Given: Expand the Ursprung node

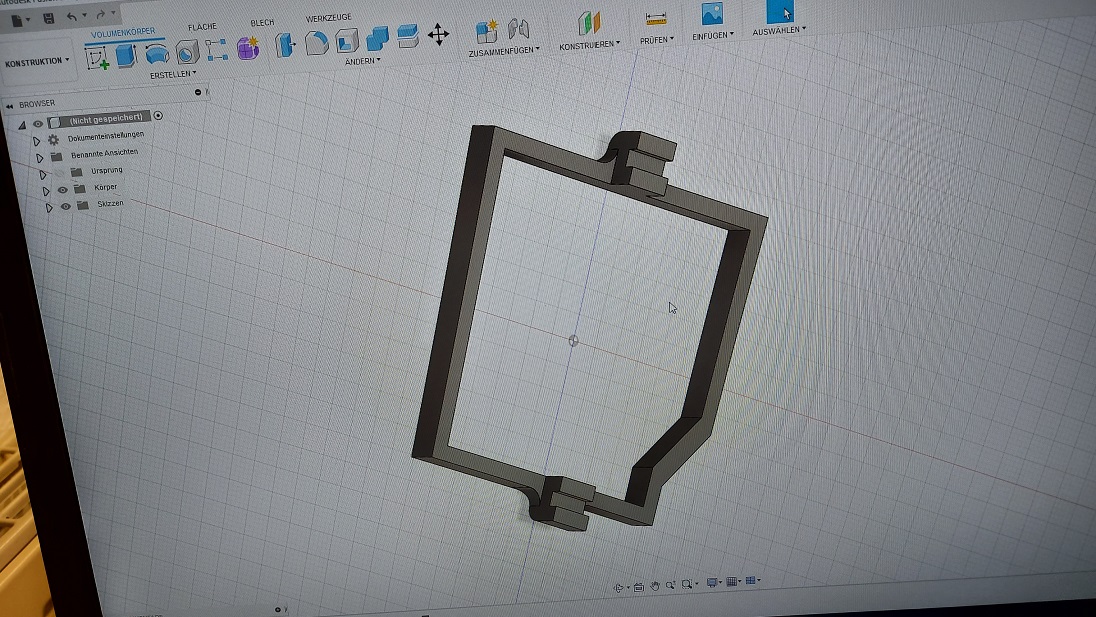Looking at the screenshot, I should pyautogui.click(x=43, y=175).
